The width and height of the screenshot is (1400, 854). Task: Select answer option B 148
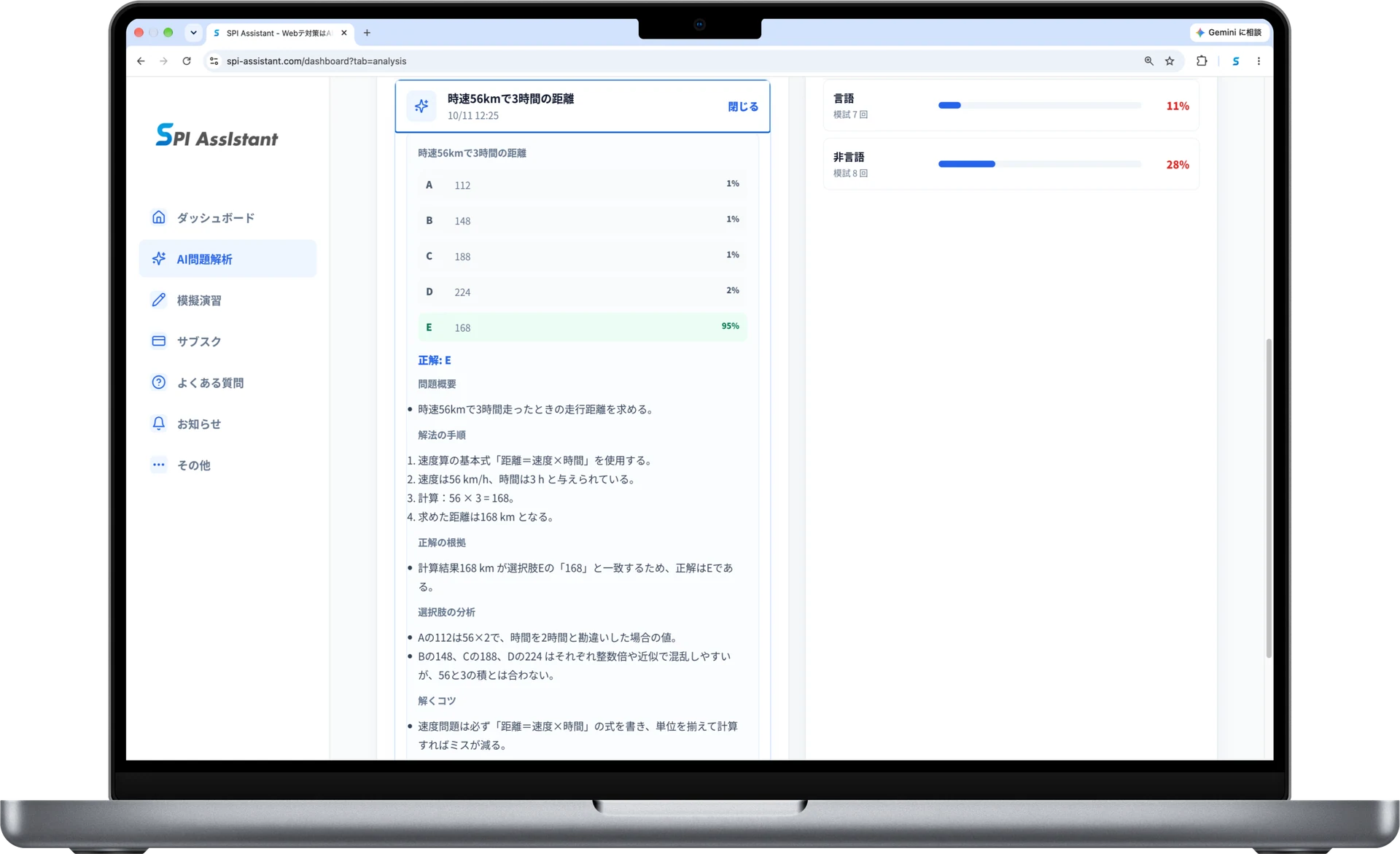point(583,220)
